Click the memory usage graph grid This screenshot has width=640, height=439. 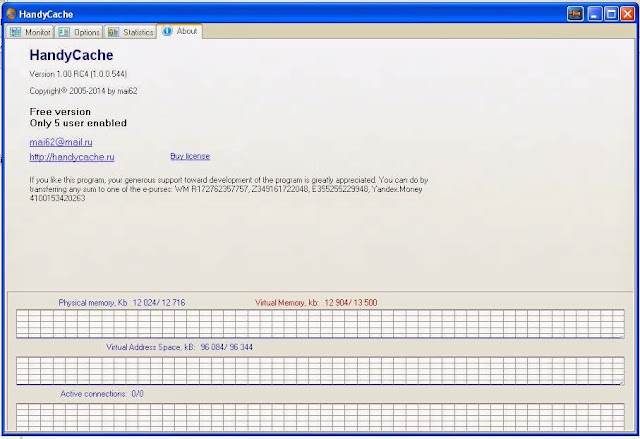click(x=320, y=324)
